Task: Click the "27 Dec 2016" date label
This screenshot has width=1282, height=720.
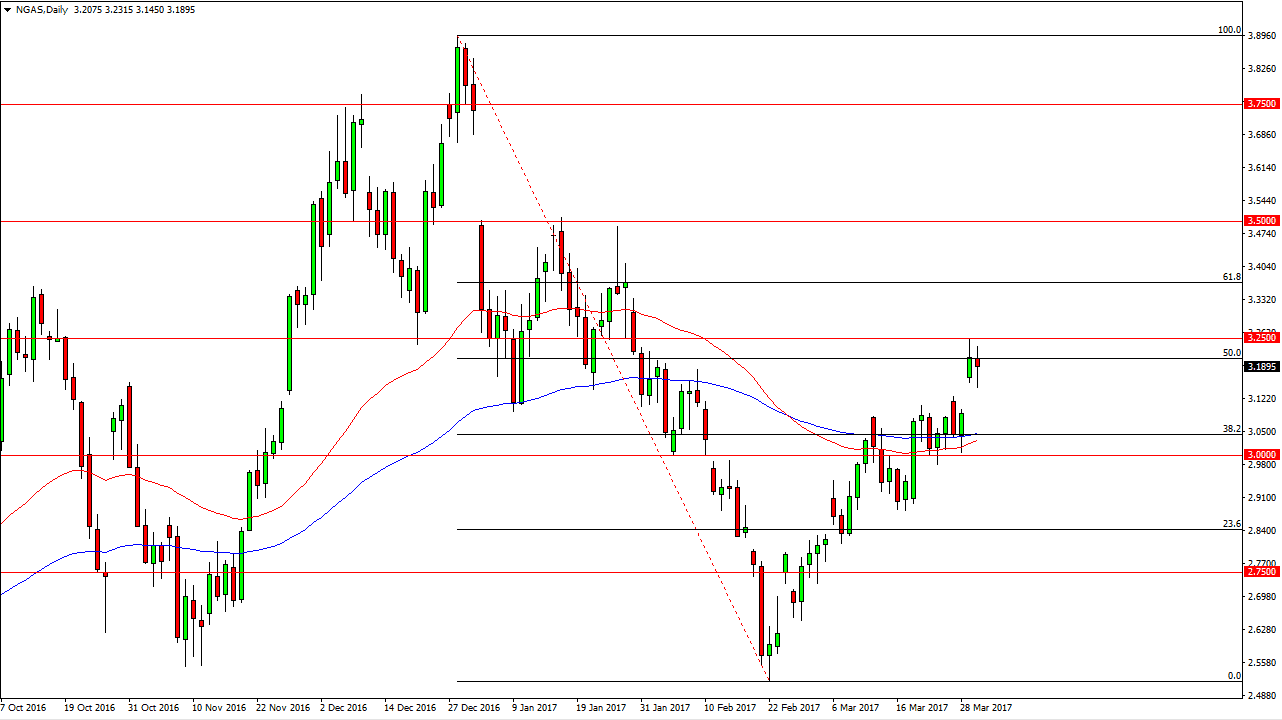Action: pos(475,708)
